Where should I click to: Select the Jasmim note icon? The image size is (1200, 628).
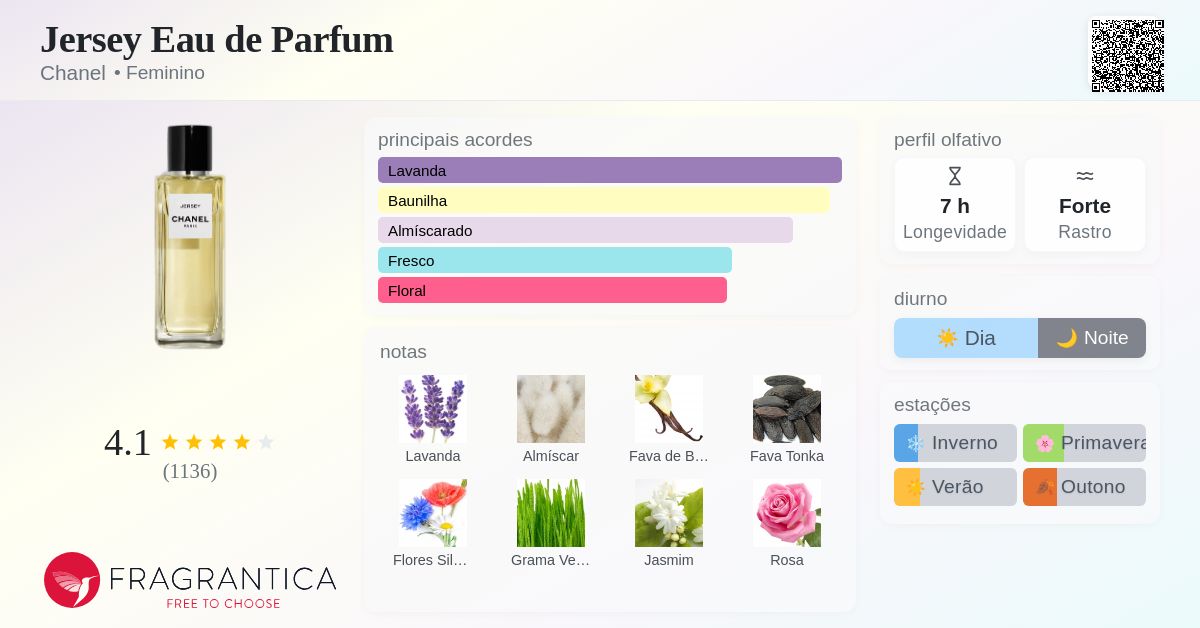point(669,513)
